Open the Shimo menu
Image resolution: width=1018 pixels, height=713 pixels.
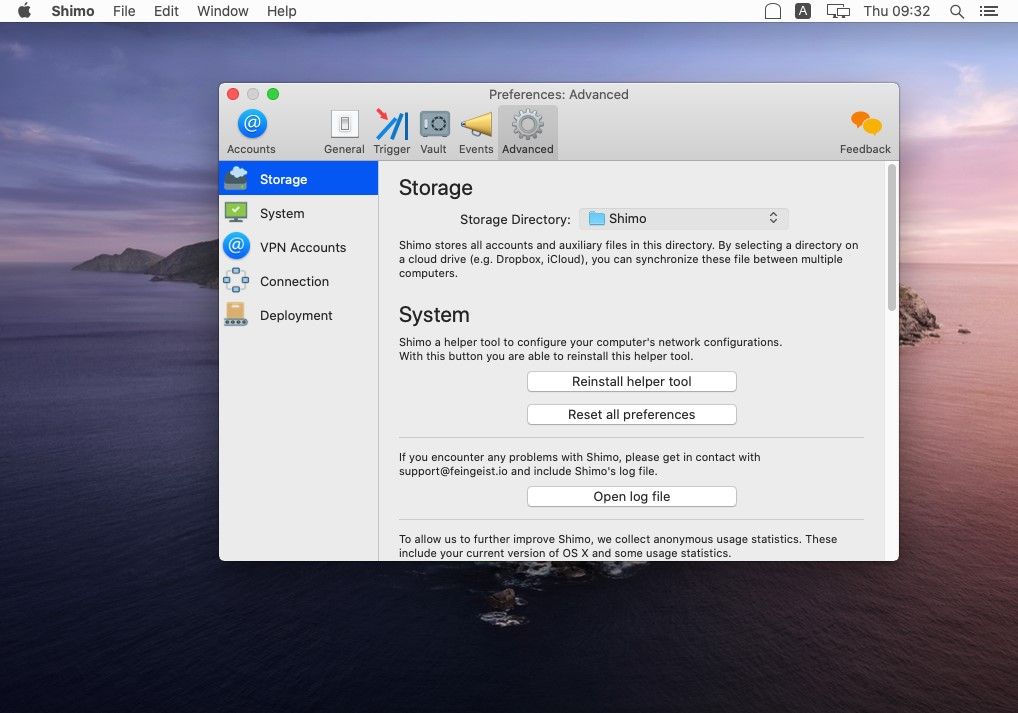click(72, 11)
